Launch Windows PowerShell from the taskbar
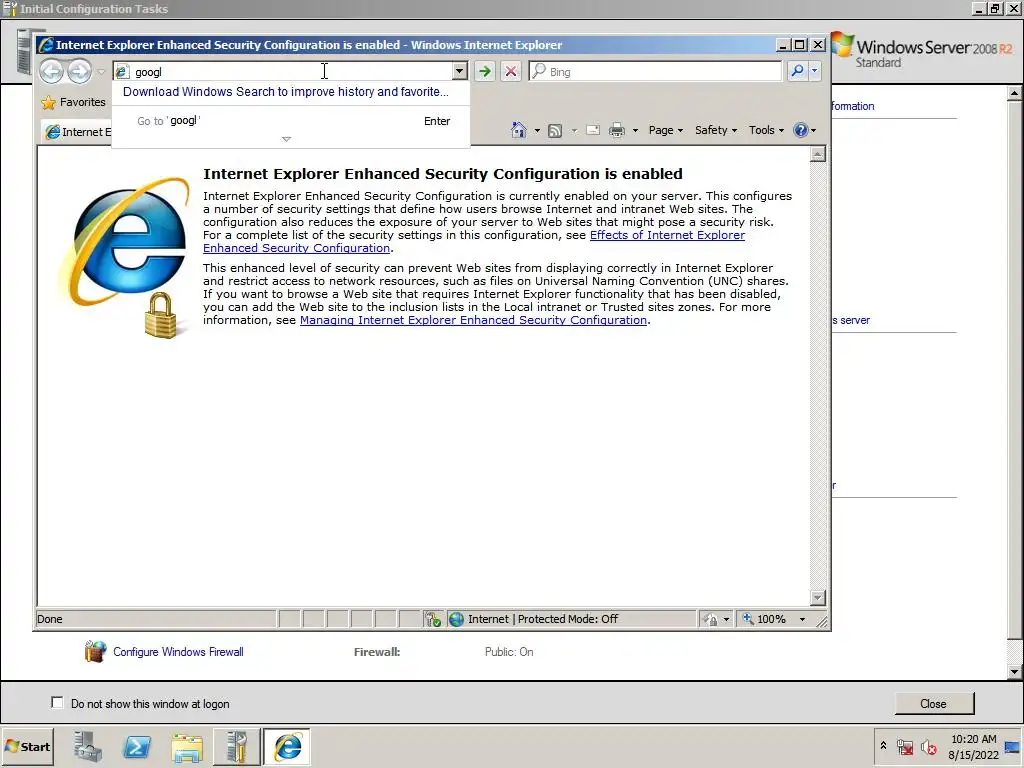Screen dimensions: 1024x768 point(137,746)
